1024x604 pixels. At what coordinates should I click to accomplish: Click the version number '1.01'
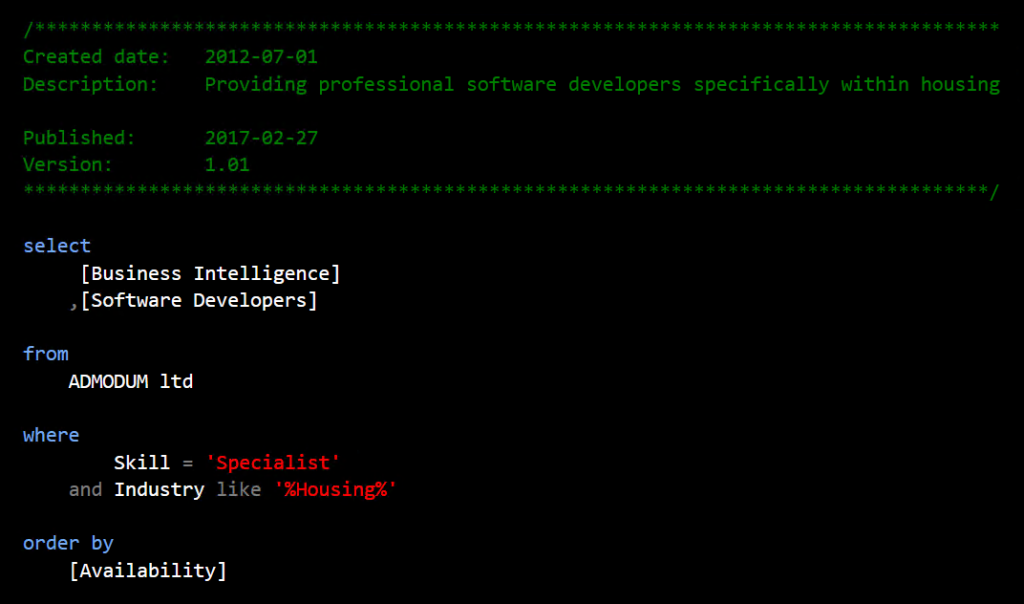[227, 165]
